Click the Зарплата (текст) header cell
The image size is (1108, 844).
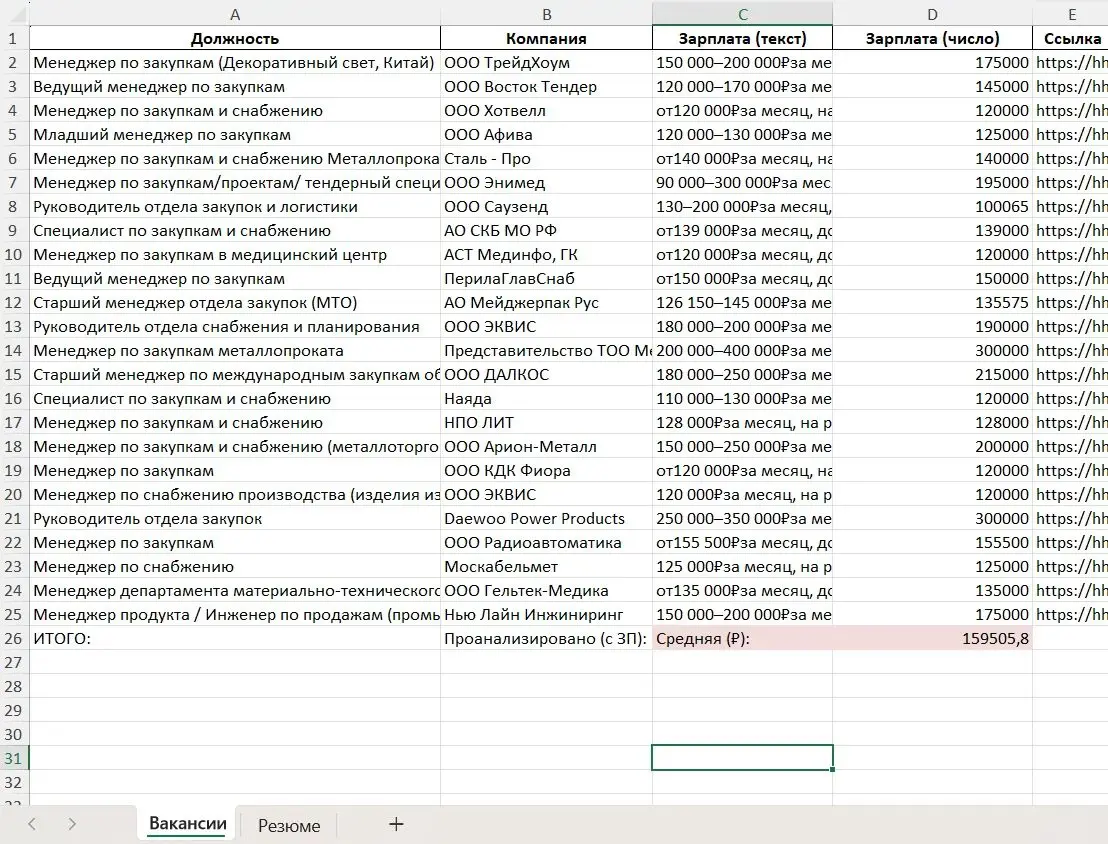point(743,39)
